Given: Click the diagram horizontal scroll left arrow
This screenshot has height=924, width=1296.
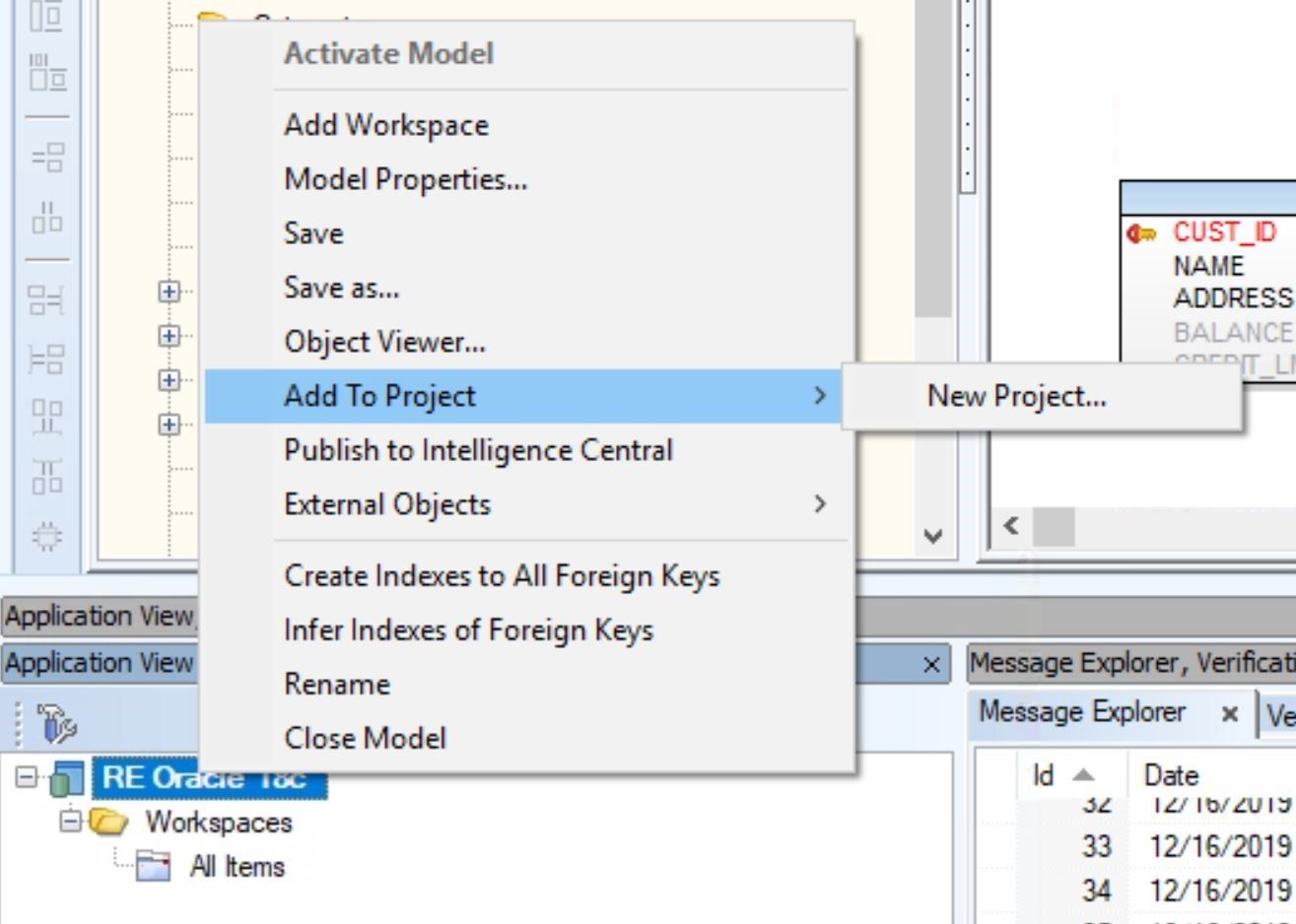Looking at the screenshot, I should [1010, 525].
